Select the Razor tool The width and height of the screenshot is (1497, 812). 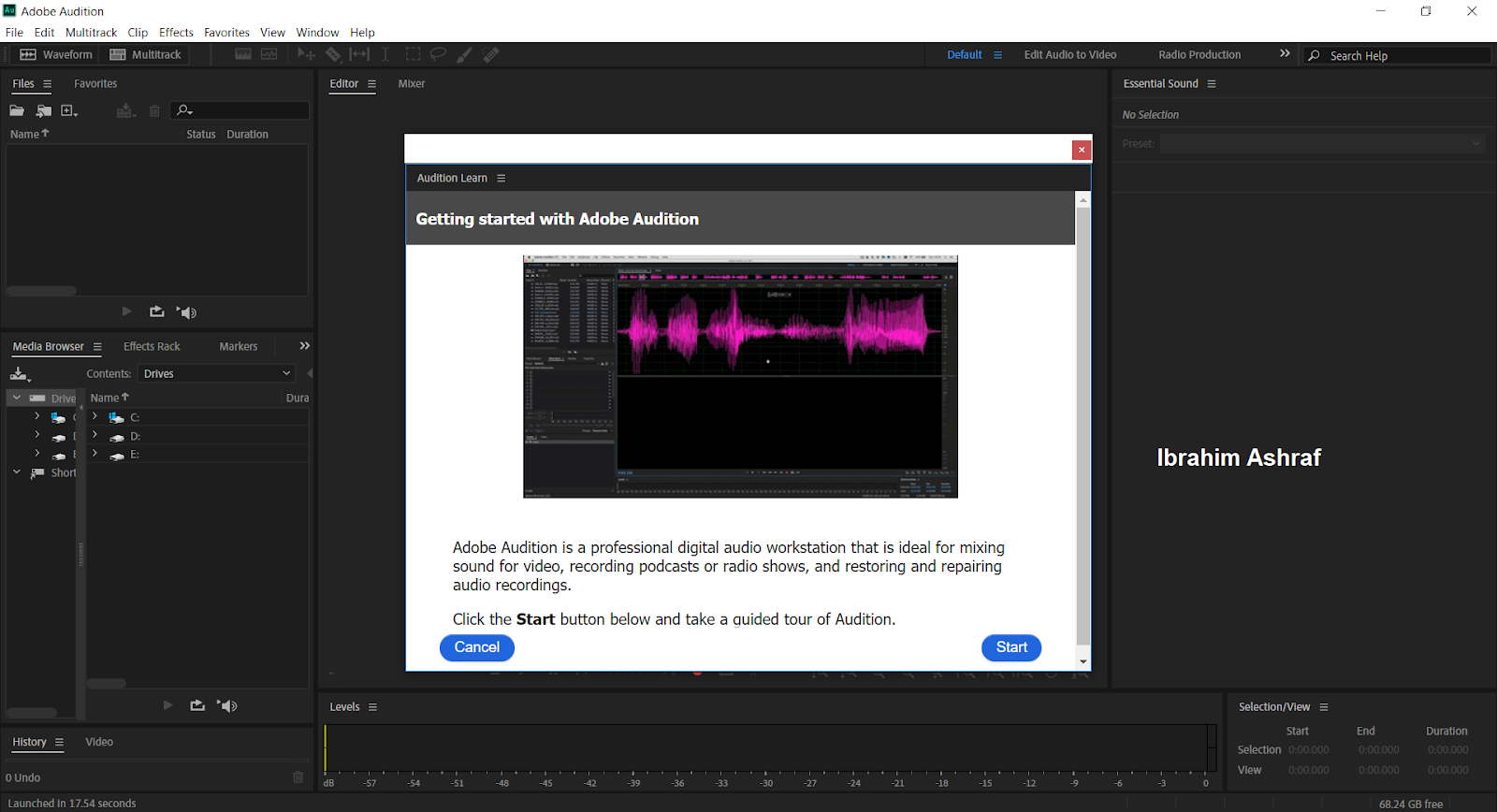tap(333, 54)
